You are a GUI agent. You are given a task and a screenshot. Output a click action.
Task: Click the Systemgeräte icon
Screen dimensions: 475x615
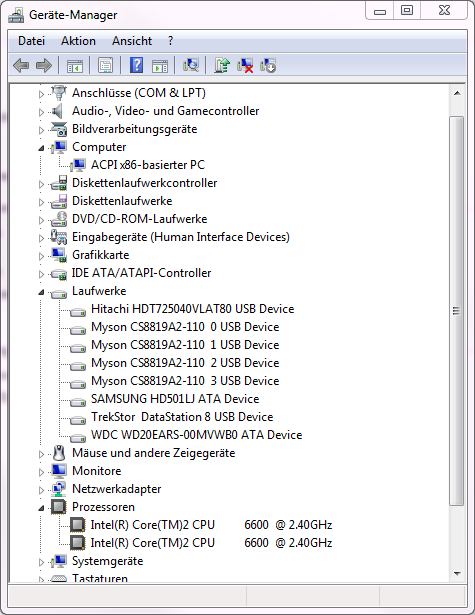59,561
